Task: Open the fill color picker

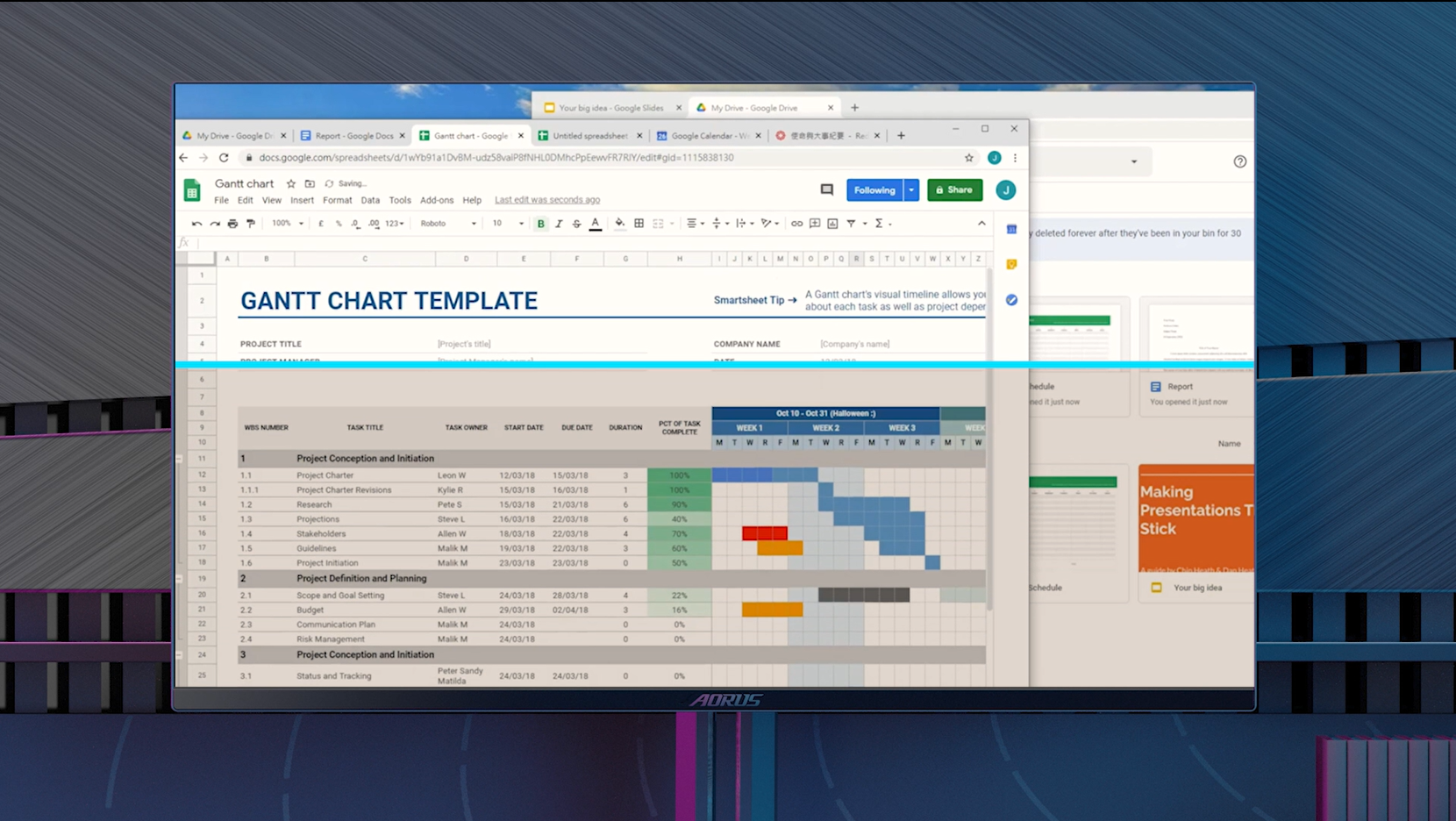Action: [619, 224]
